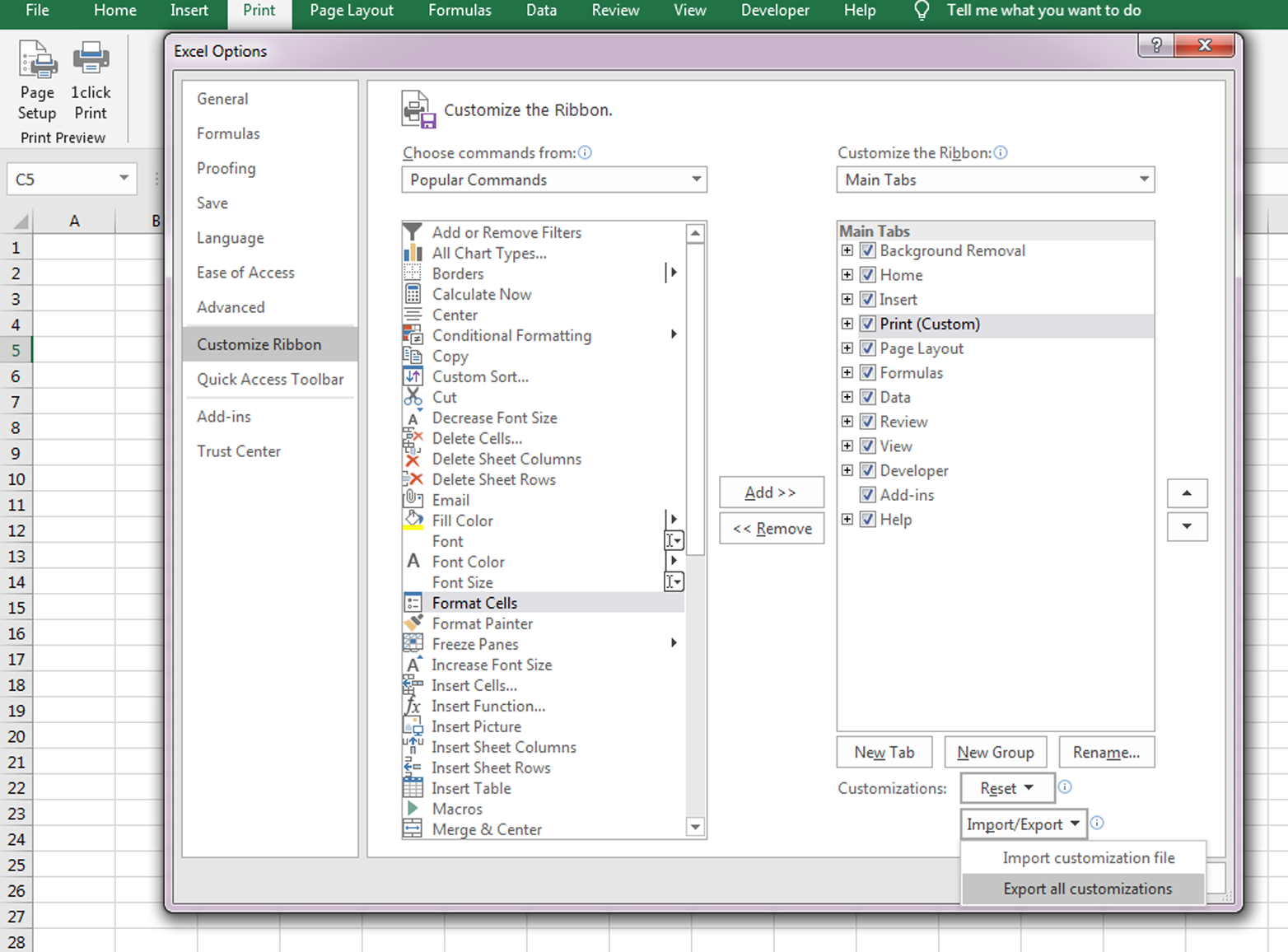Select the Calculate Now icon in the commands list
1288x952 pixels.
coord(413,294)
